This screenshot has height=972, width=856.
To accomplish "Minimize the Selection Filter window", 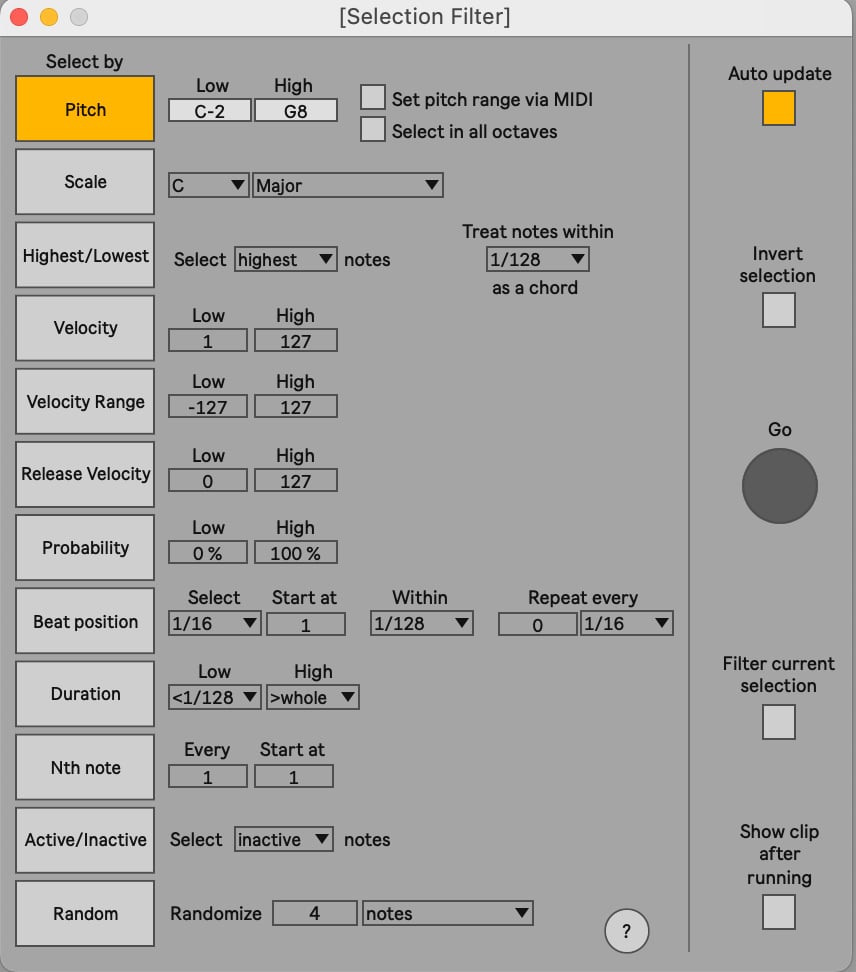I will click(48, 17).
